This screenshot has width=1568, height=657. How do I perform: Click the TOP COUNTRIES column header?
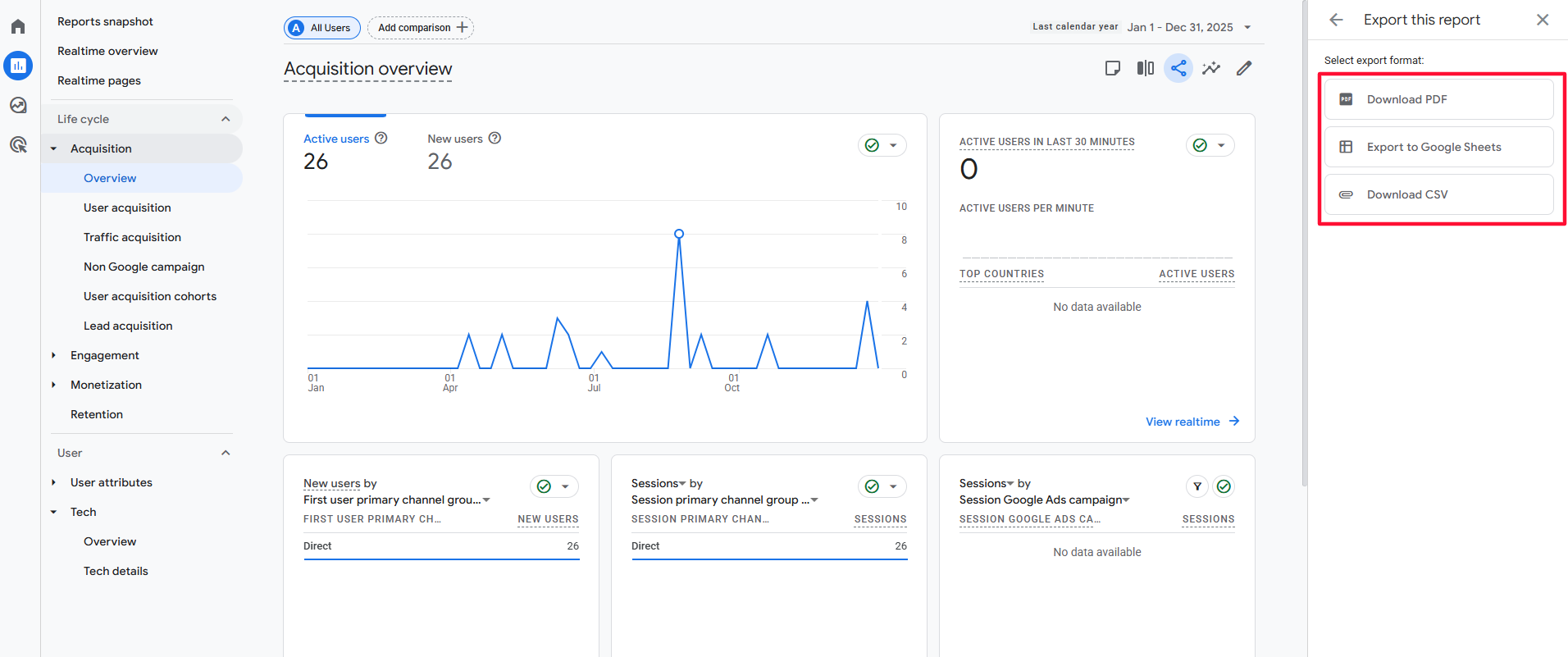pos(1001,274)
